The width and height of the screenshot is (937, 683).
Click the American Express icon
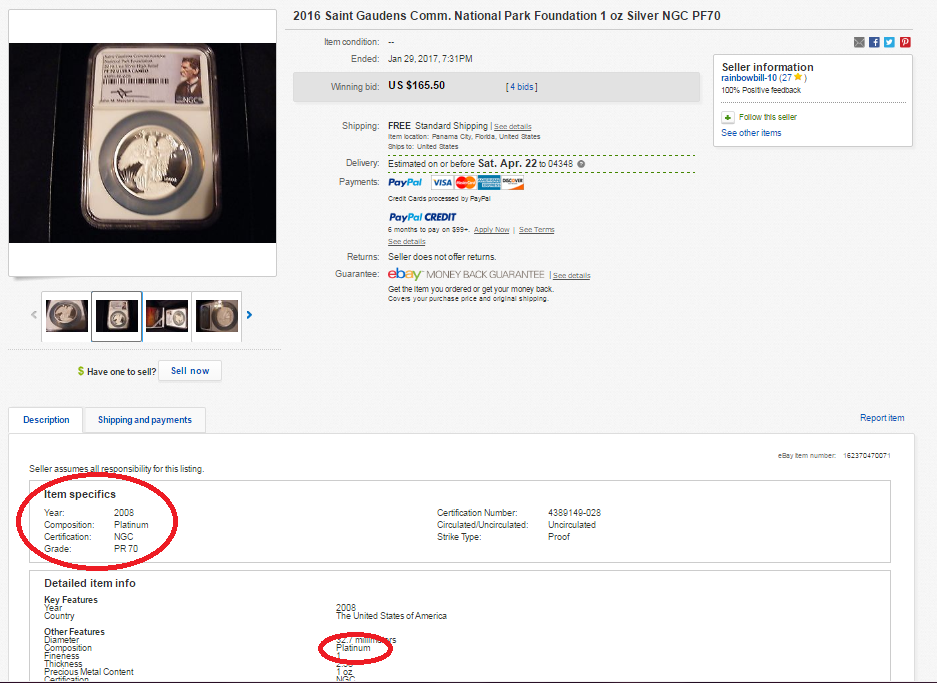click(489, 182)
